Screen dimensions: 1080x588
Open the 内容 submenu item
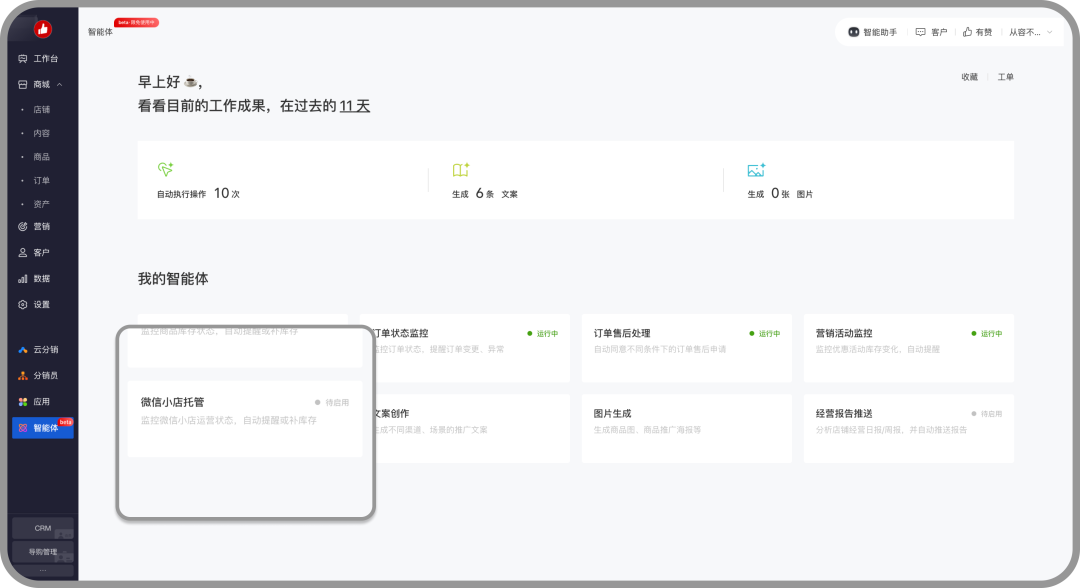tap(41, 133)
